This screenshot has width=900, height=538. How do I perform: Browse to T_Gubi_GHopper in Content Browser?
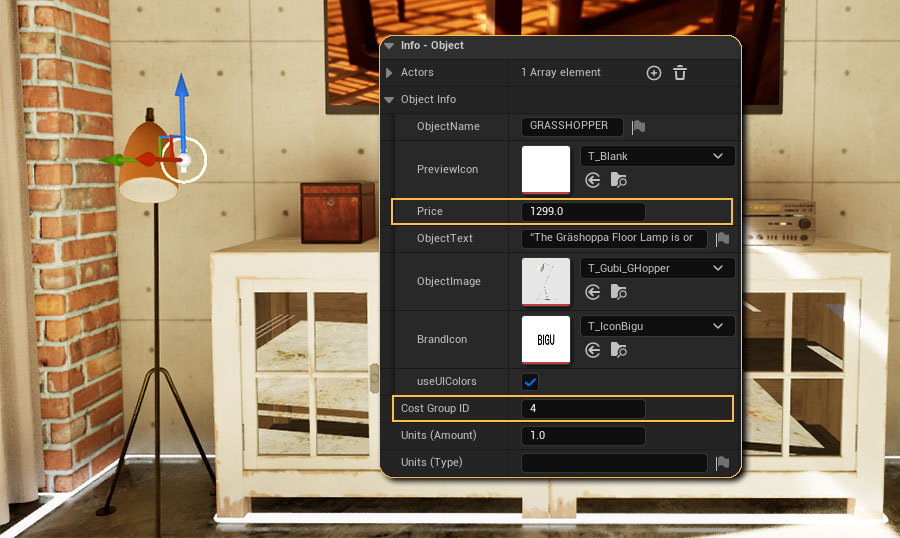pyautogui.click(x=619, y=293)
